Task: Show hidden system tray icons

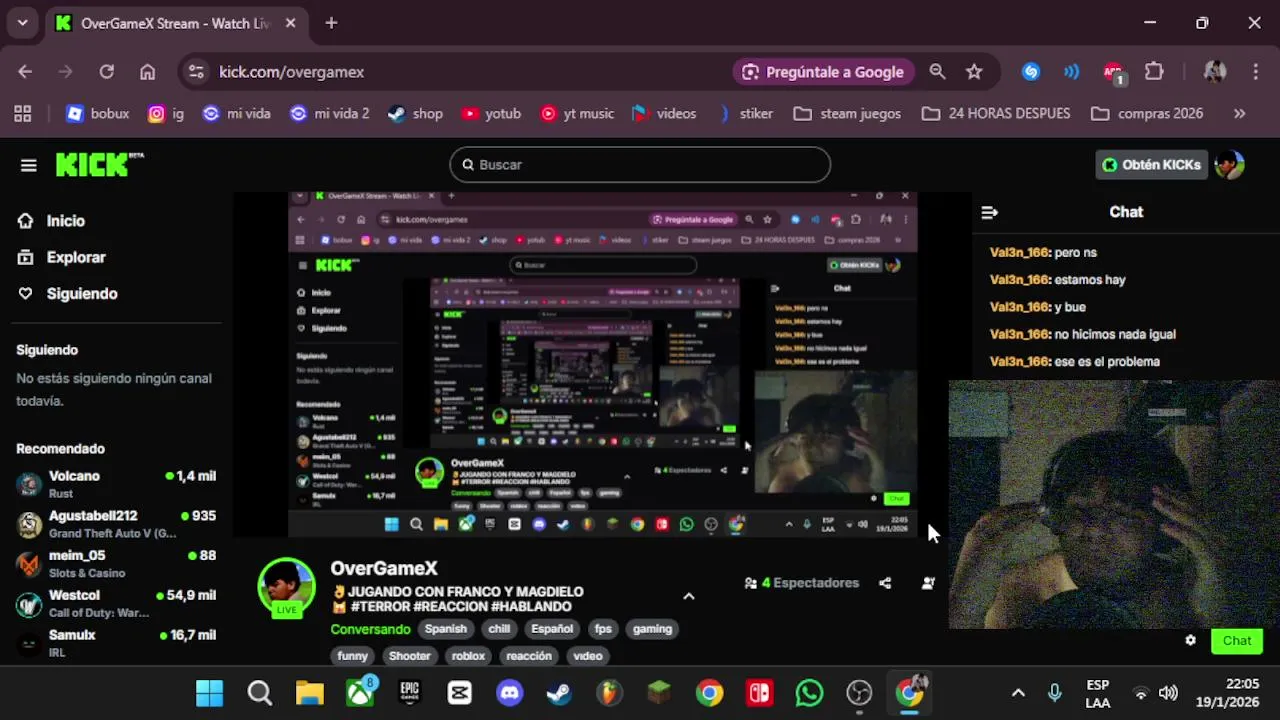Action: [1018, 693]
